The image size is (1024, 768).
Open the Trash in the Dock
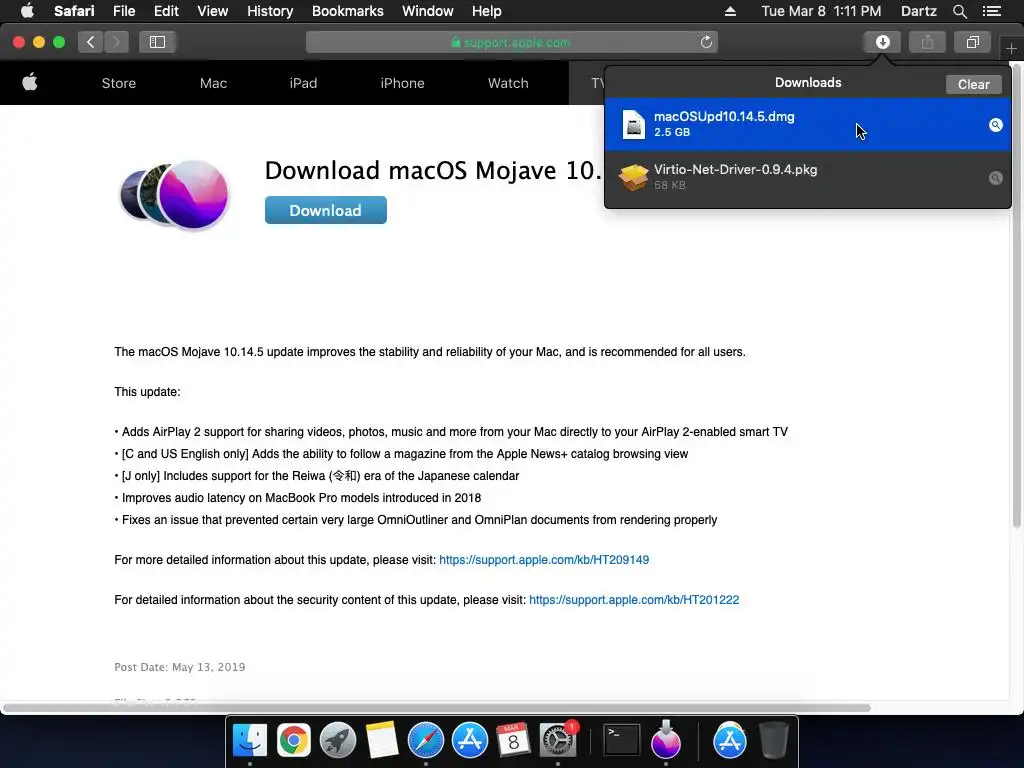(774, 740)
